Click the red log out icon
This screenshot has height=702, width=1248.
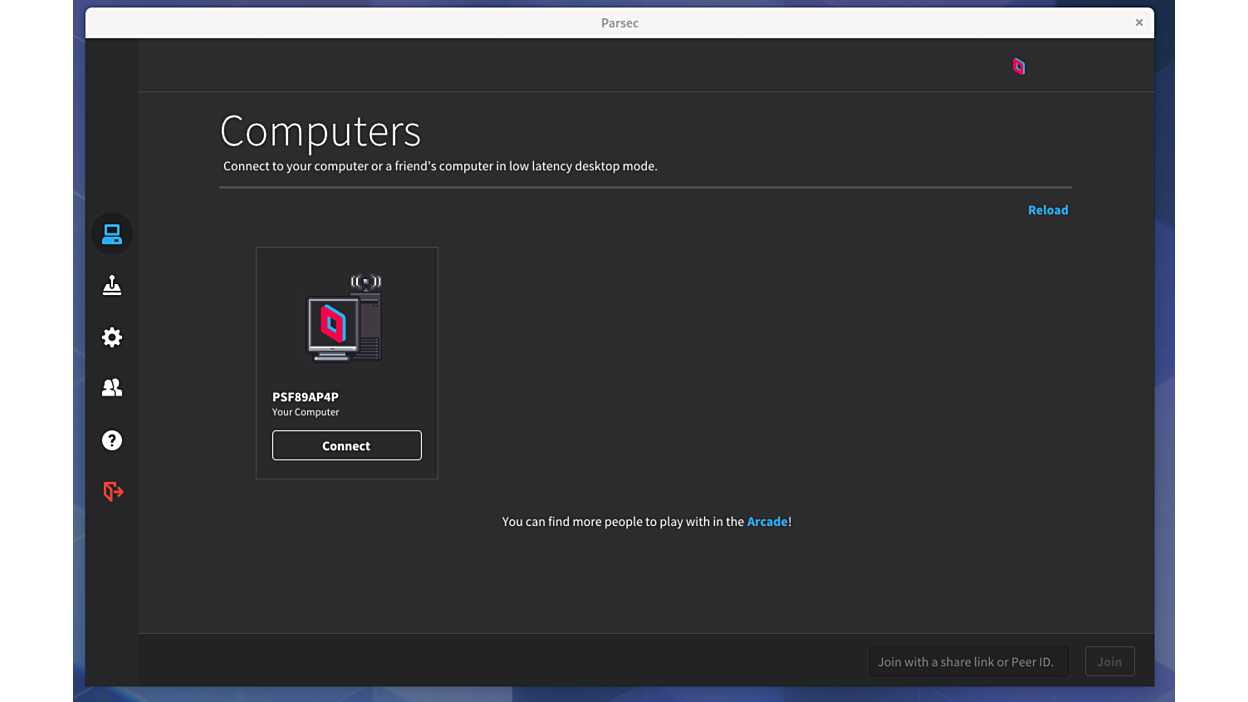click(113, 492)
